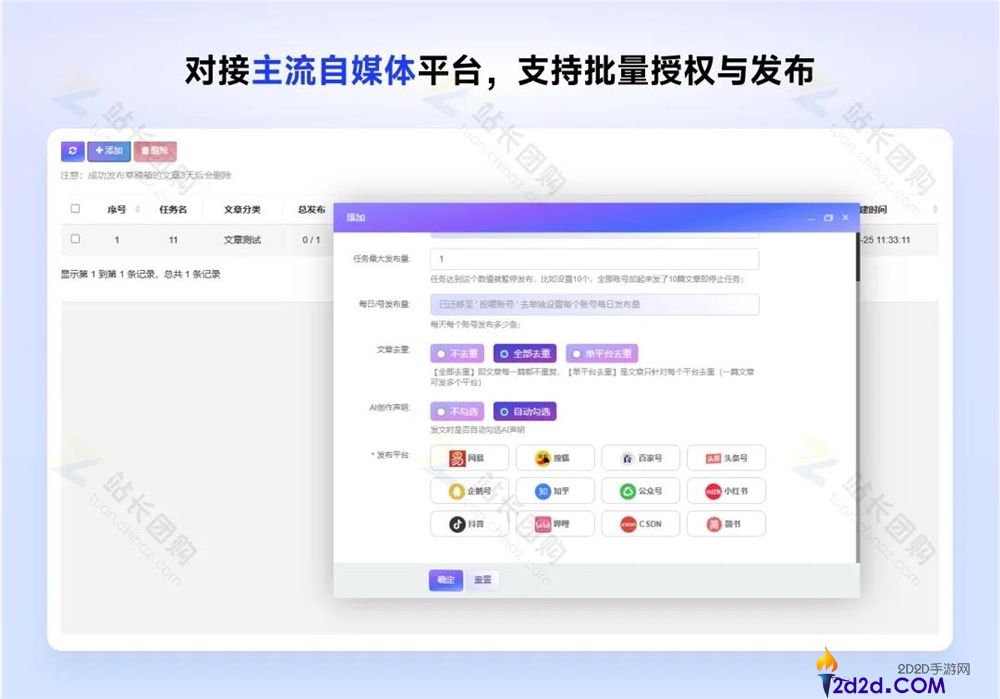Maximize the 添加 dialog window

828,218
